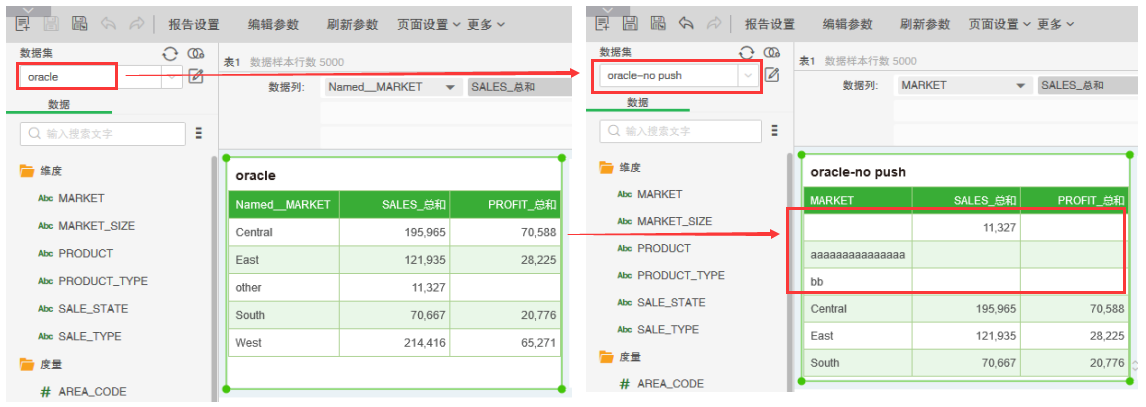Open options menu beside the oracle-no push search box
The image size is (1146, 407).
coord(775,130)
